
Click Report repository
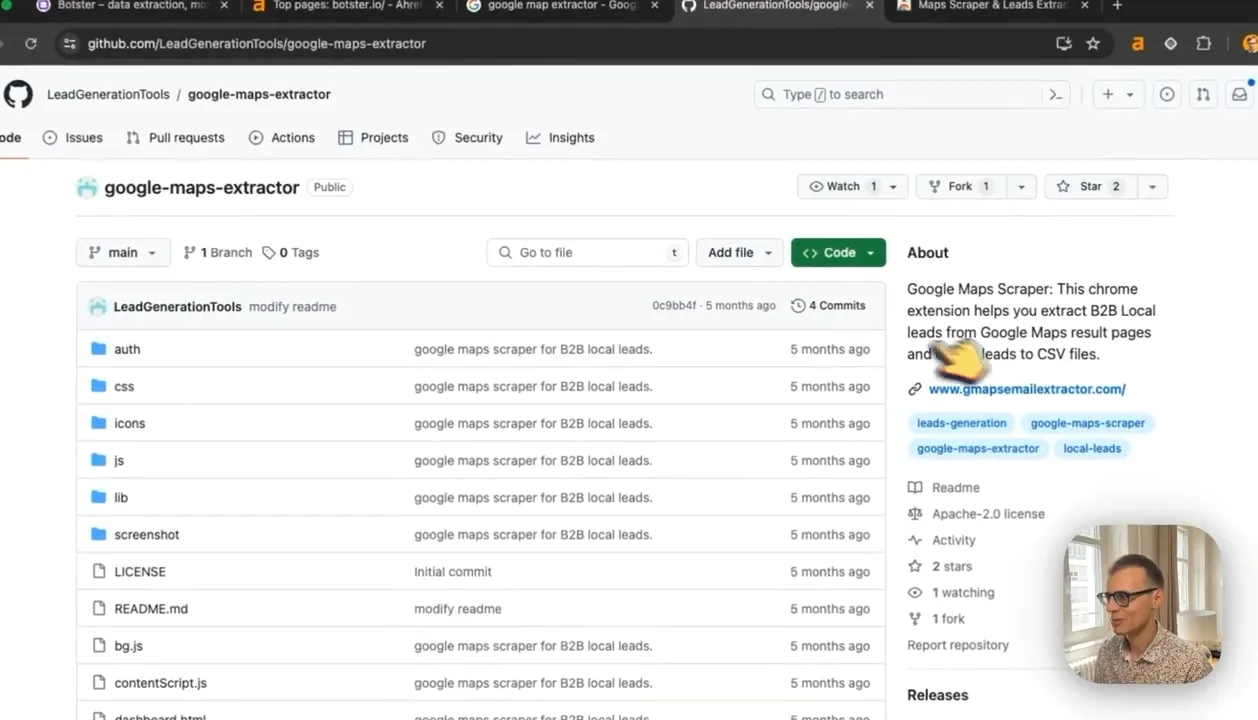[958, 646]
